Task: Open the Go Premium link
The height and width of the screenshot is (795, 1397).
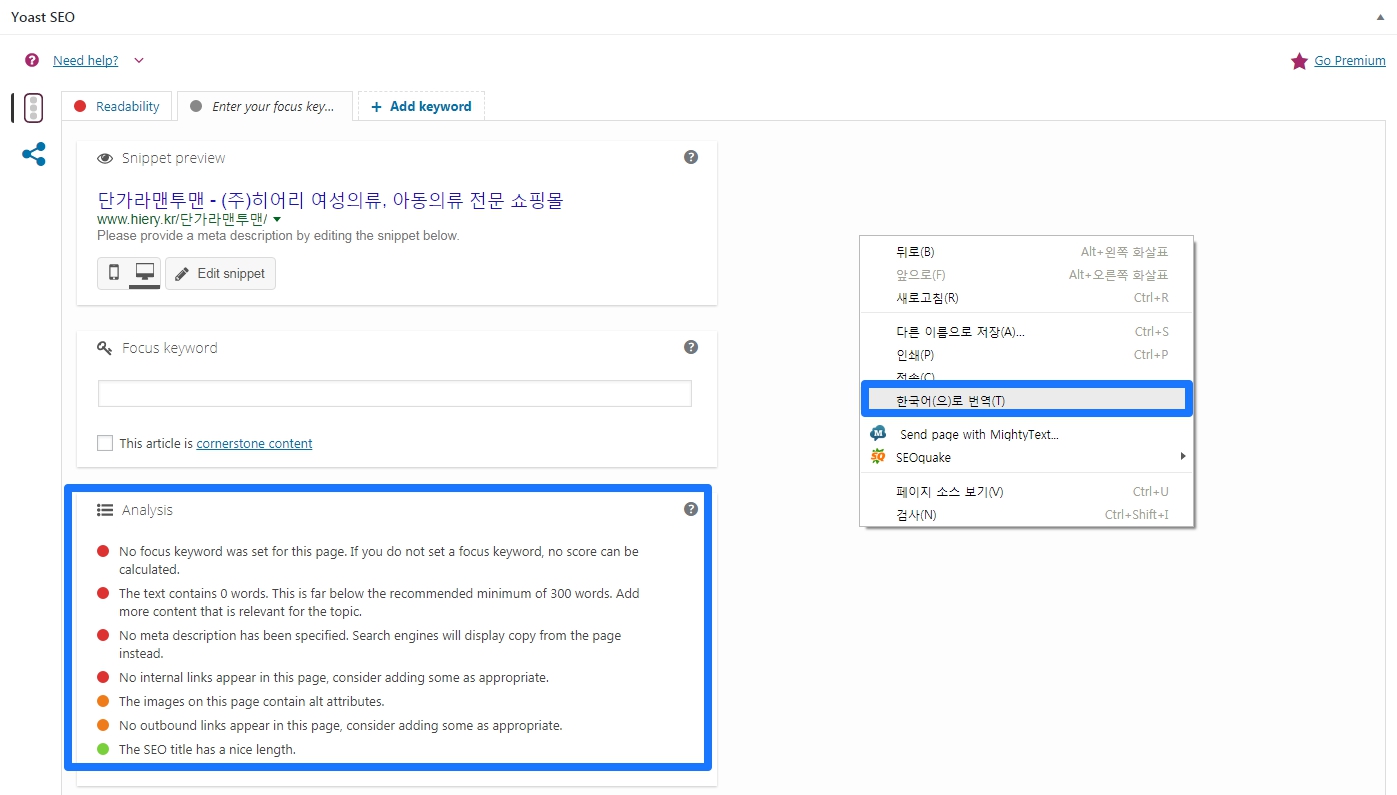Action: click(1348, 60)
